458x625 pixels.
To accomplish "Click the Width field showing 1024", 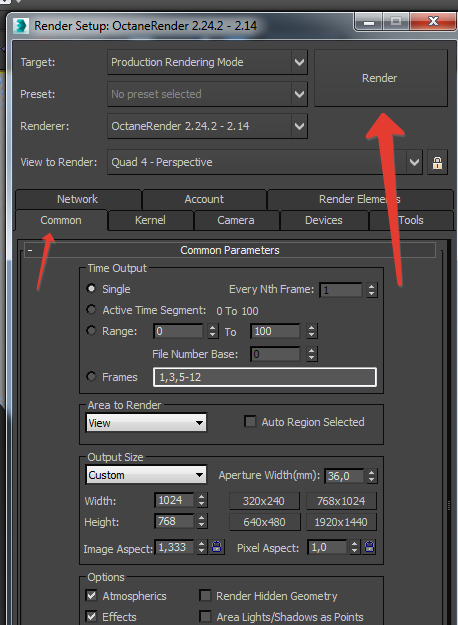I will tap(175, 500).
